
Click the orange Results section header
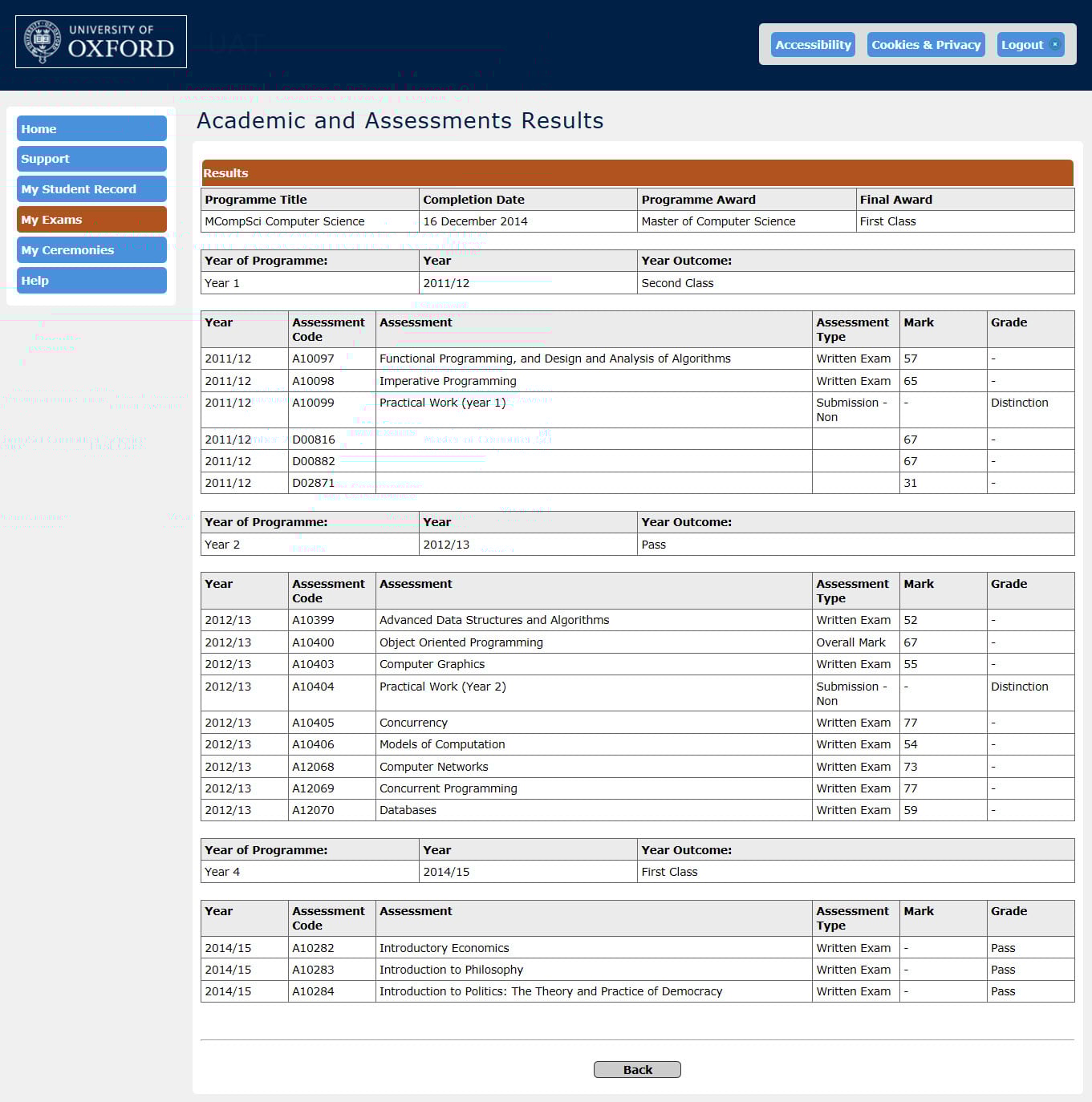coord(637,173)
